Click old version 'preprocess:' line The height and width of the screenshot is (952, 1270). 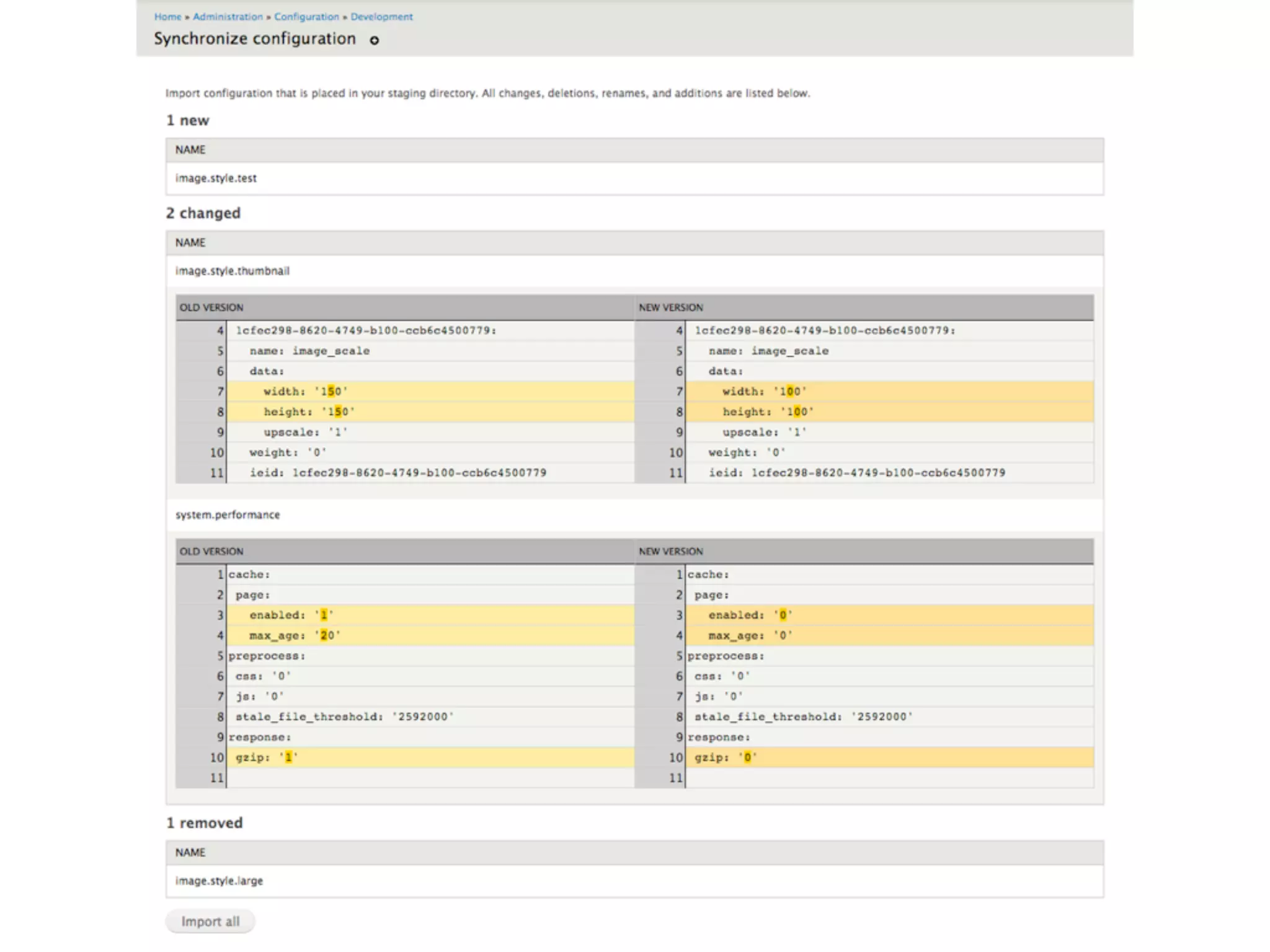(x=430, y=656)
